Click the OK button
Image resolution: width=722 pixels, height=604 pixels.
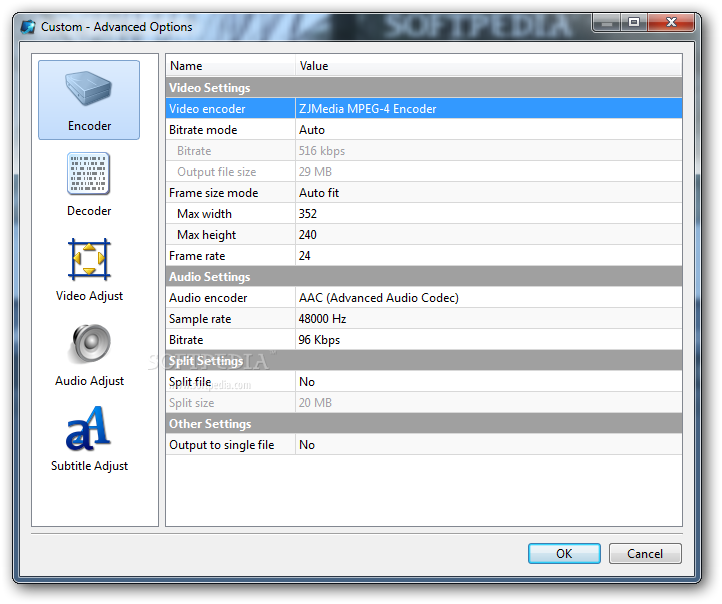(x=564, y=553)
